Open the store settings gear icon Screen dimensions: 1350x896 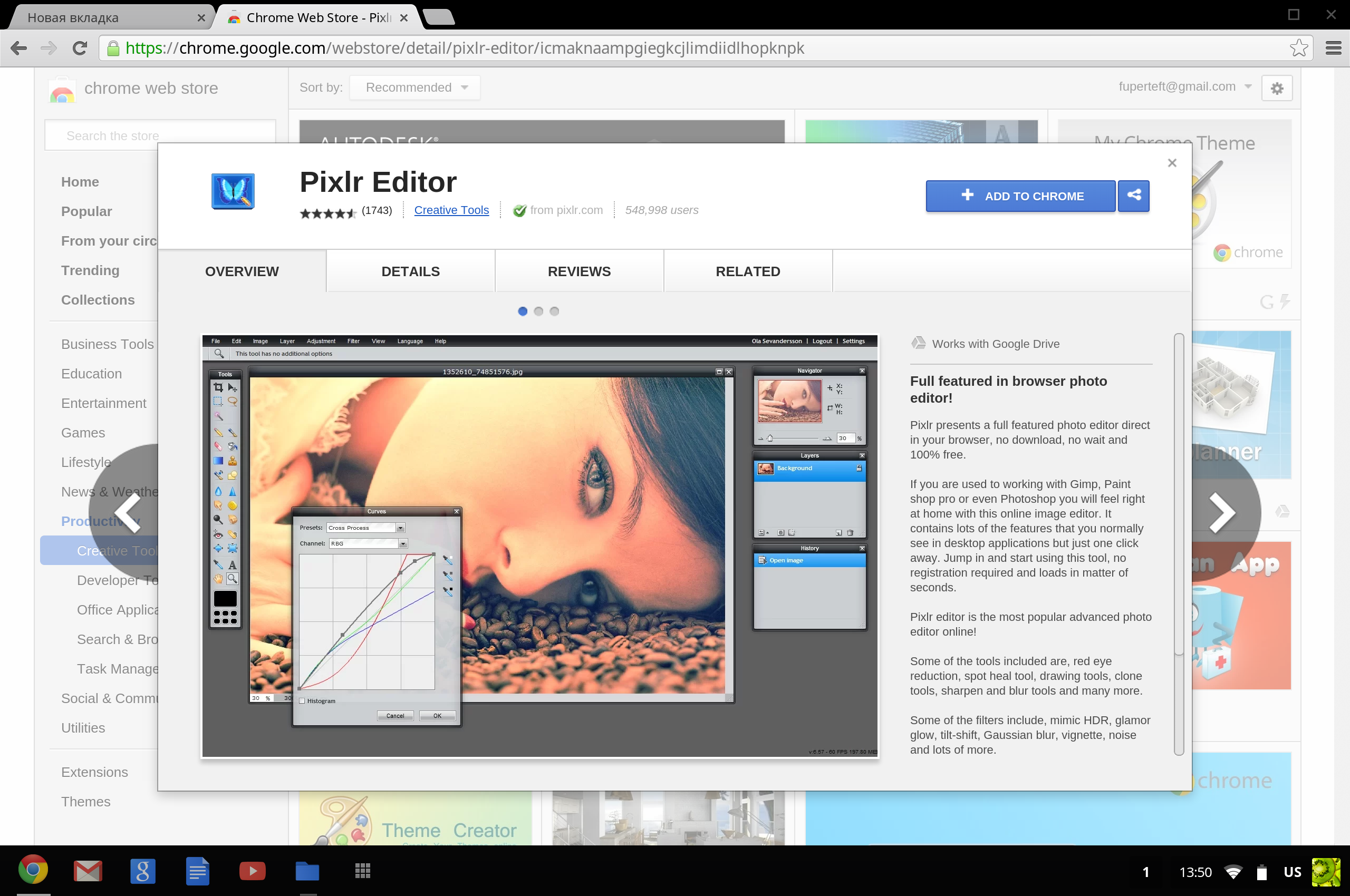coord(1276,88)
